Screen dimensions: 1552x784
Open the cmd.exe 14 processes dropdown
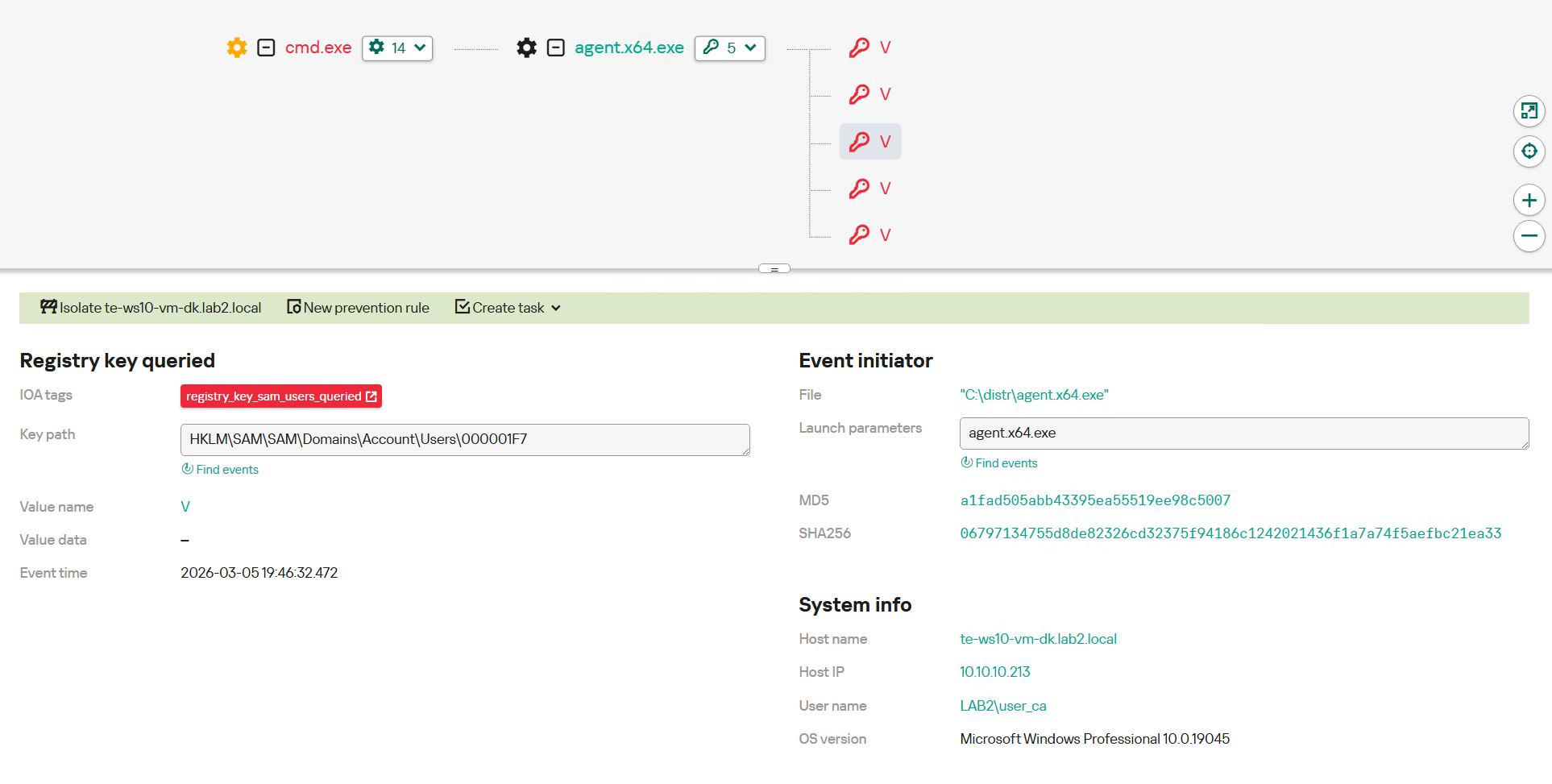point(397,48)
